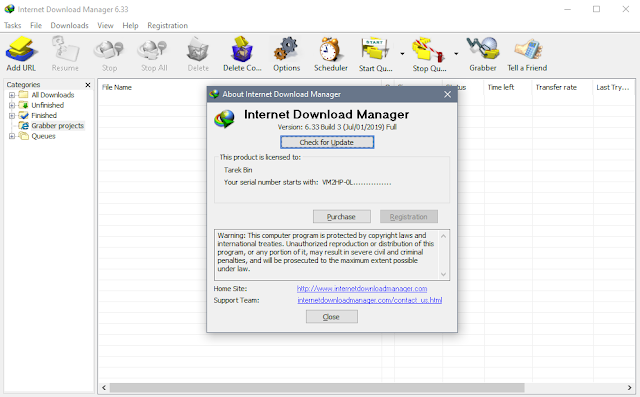Image resolution: width=640 pixels, height=397 pixels.
Task: Open the Help menu
Action: (130, 25)
